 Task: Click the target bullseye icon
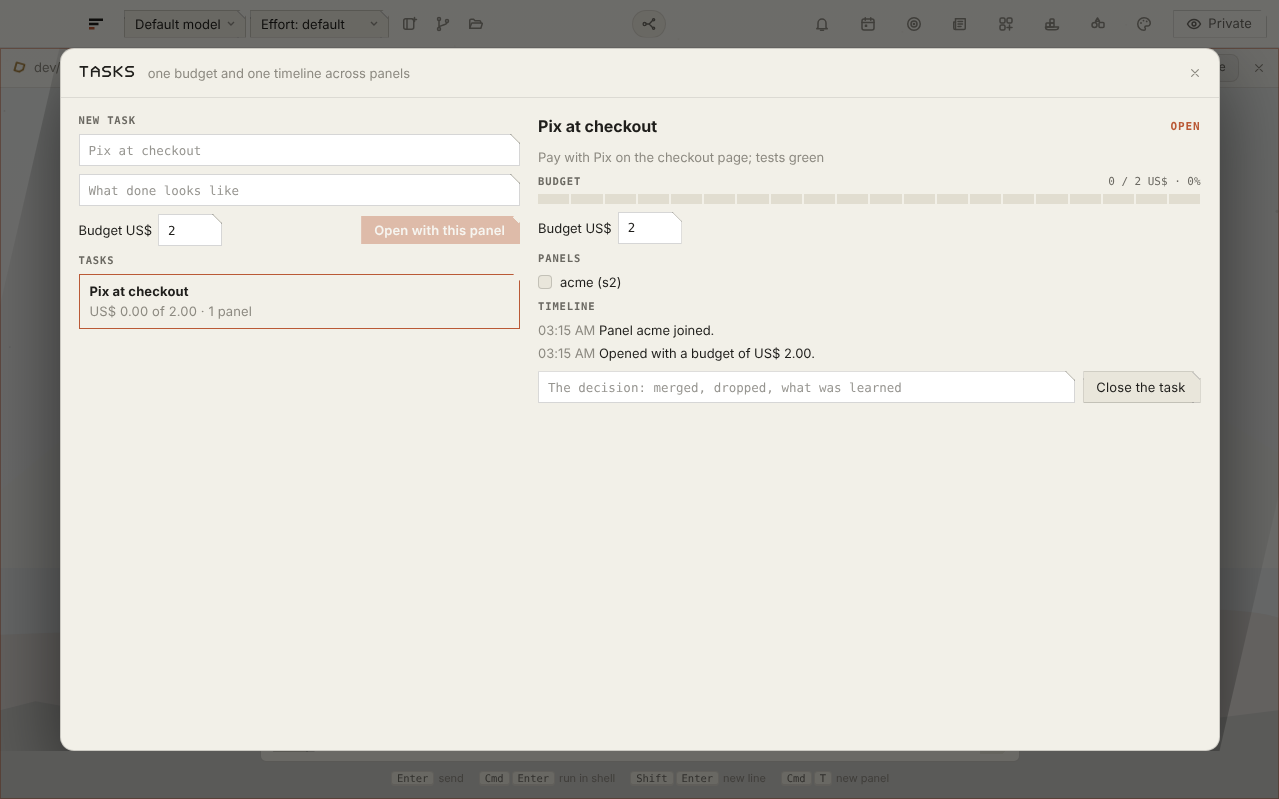pos(914,24)
